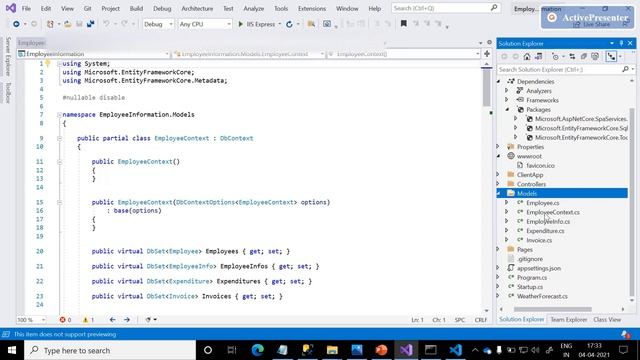
Task: Open the Git menu
Action: coord(87,8)
